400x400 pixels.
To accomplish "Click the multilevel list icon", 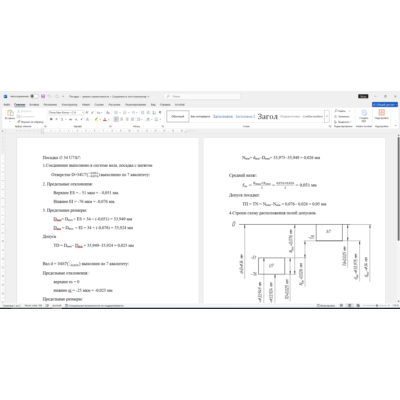I will click(x=133, y=113).
